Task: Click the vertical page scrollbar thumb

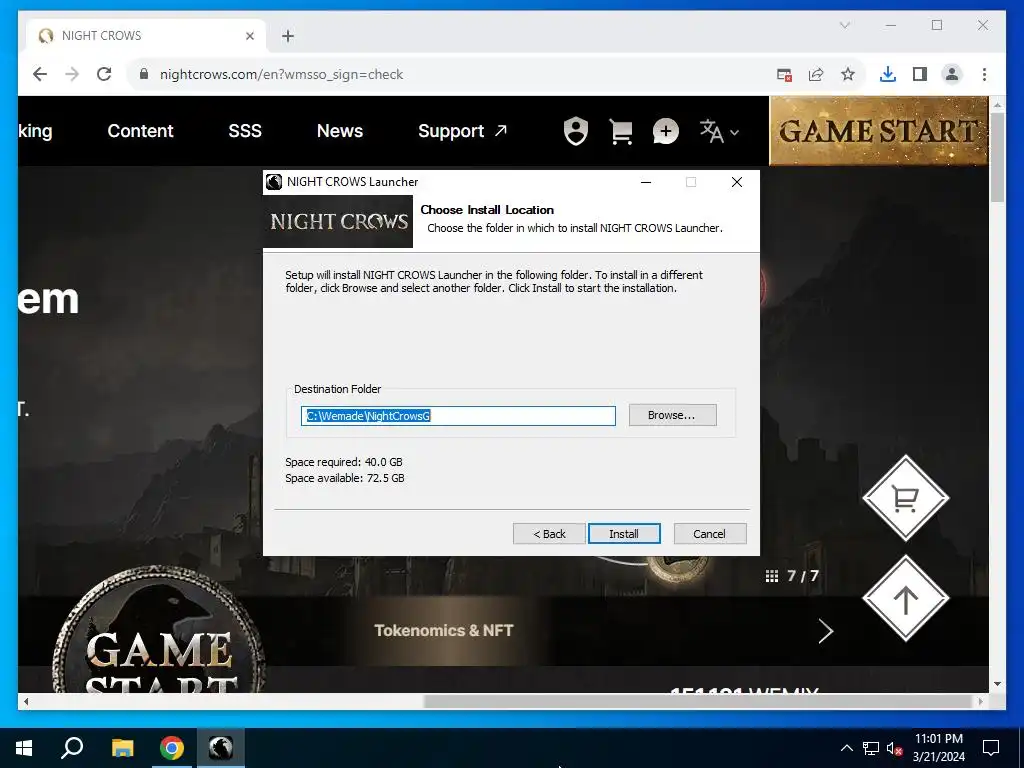Action: (x=997, y=157)
